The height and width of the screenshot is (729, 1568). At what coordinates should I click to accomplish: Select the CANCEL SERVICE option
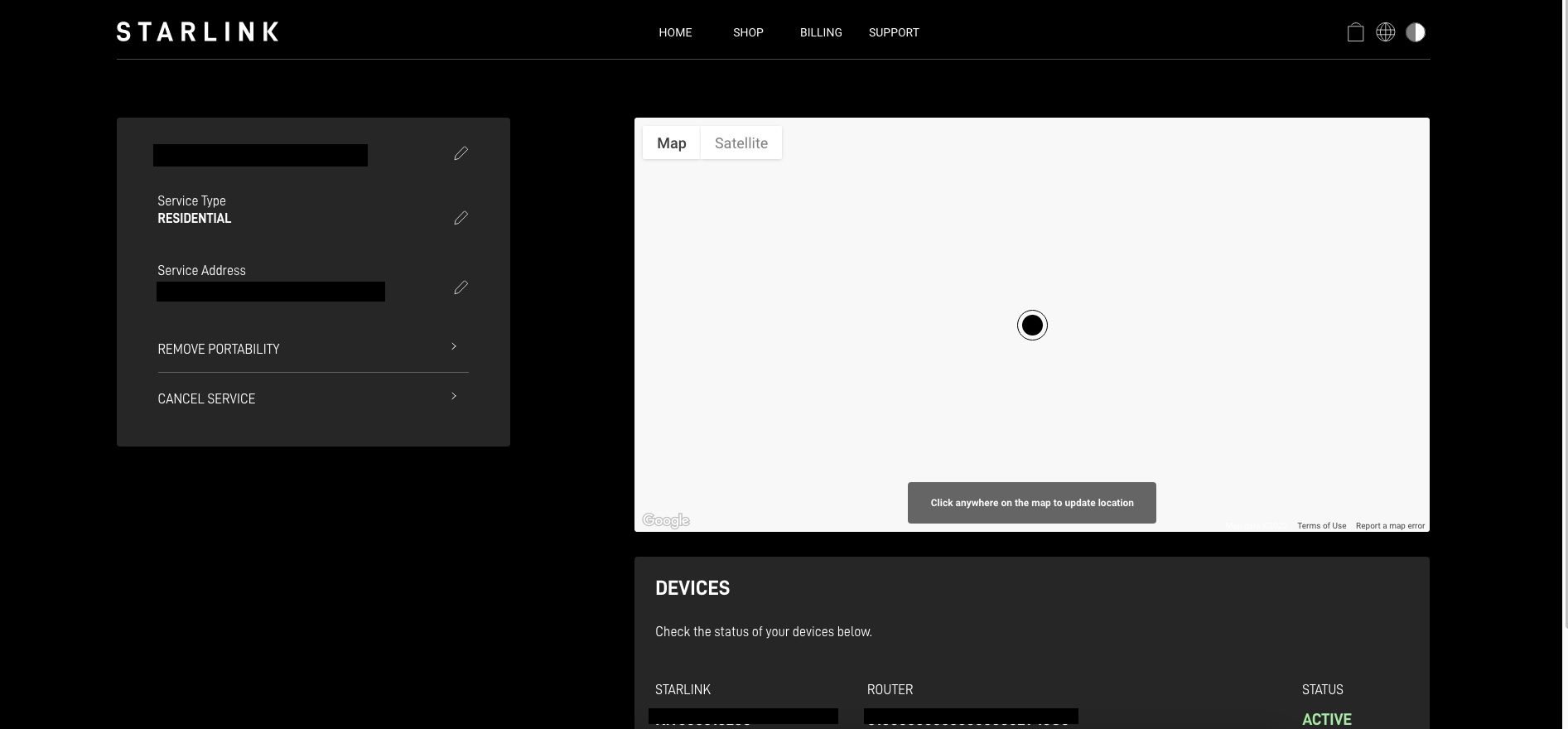(x=313, y=398)
